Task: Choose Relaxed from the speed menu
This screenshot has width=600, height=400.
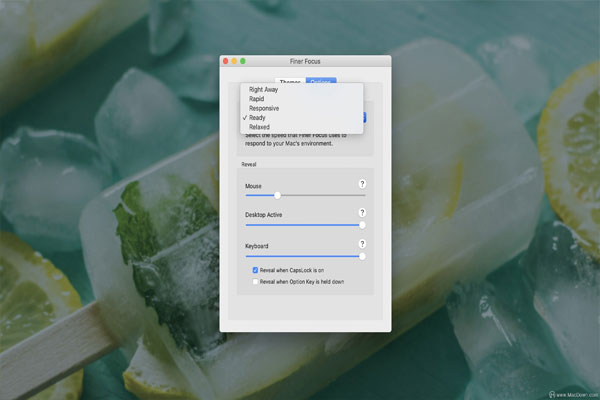Action: [260, 127]
